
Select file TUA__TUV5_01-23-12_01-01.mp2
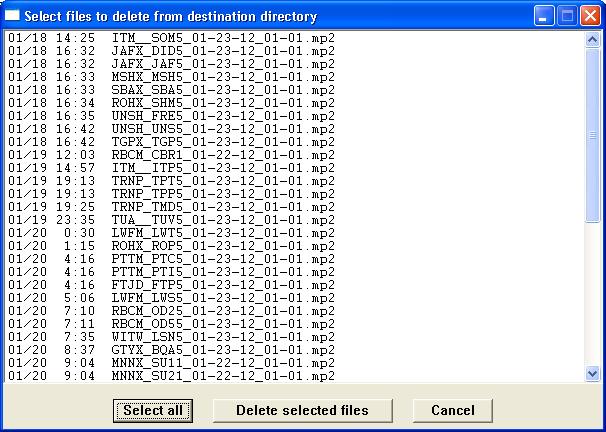pyautogui.click(x=296, y=220)
